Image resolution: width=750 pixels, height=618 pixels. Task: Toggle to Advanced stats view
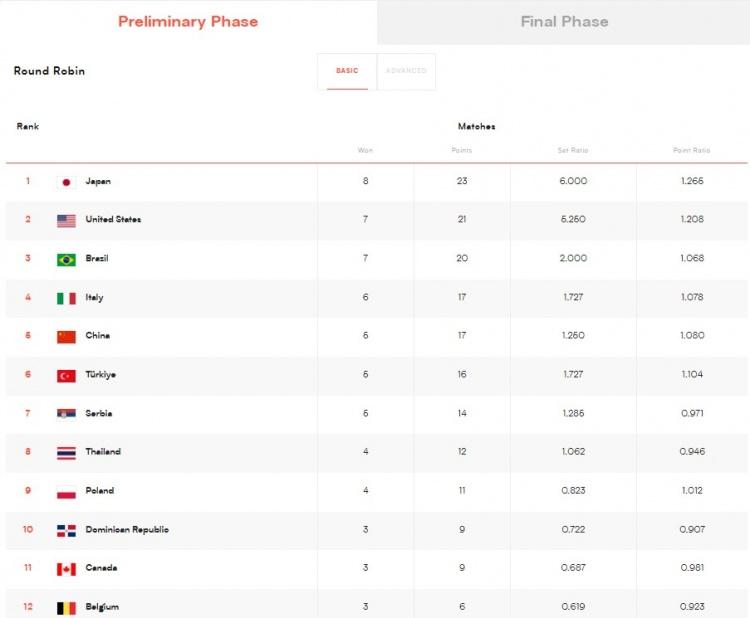coord(406,71)
